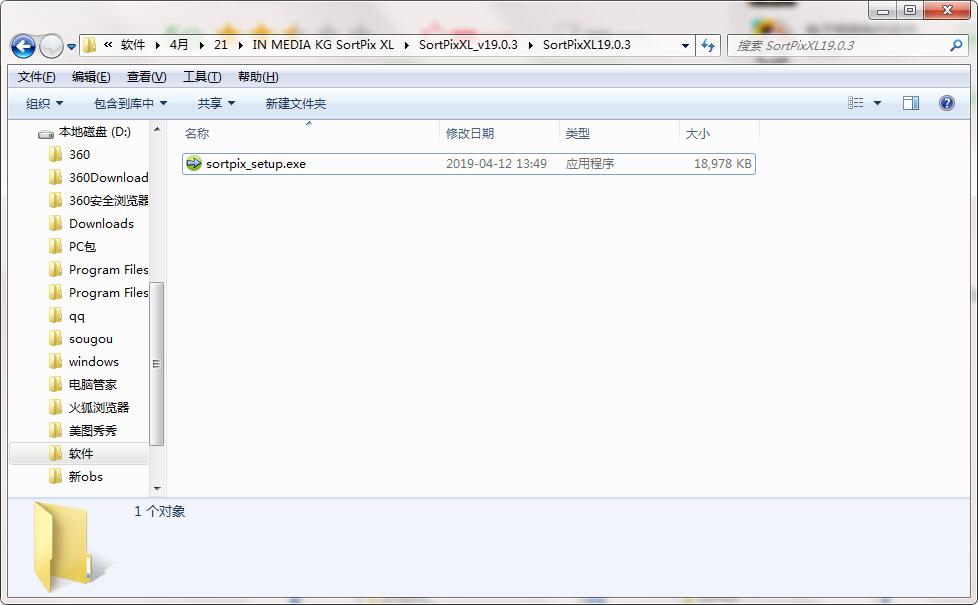Change view with the view mode icon
Viewport: 978px width, 605px height.
click(856, 103)
